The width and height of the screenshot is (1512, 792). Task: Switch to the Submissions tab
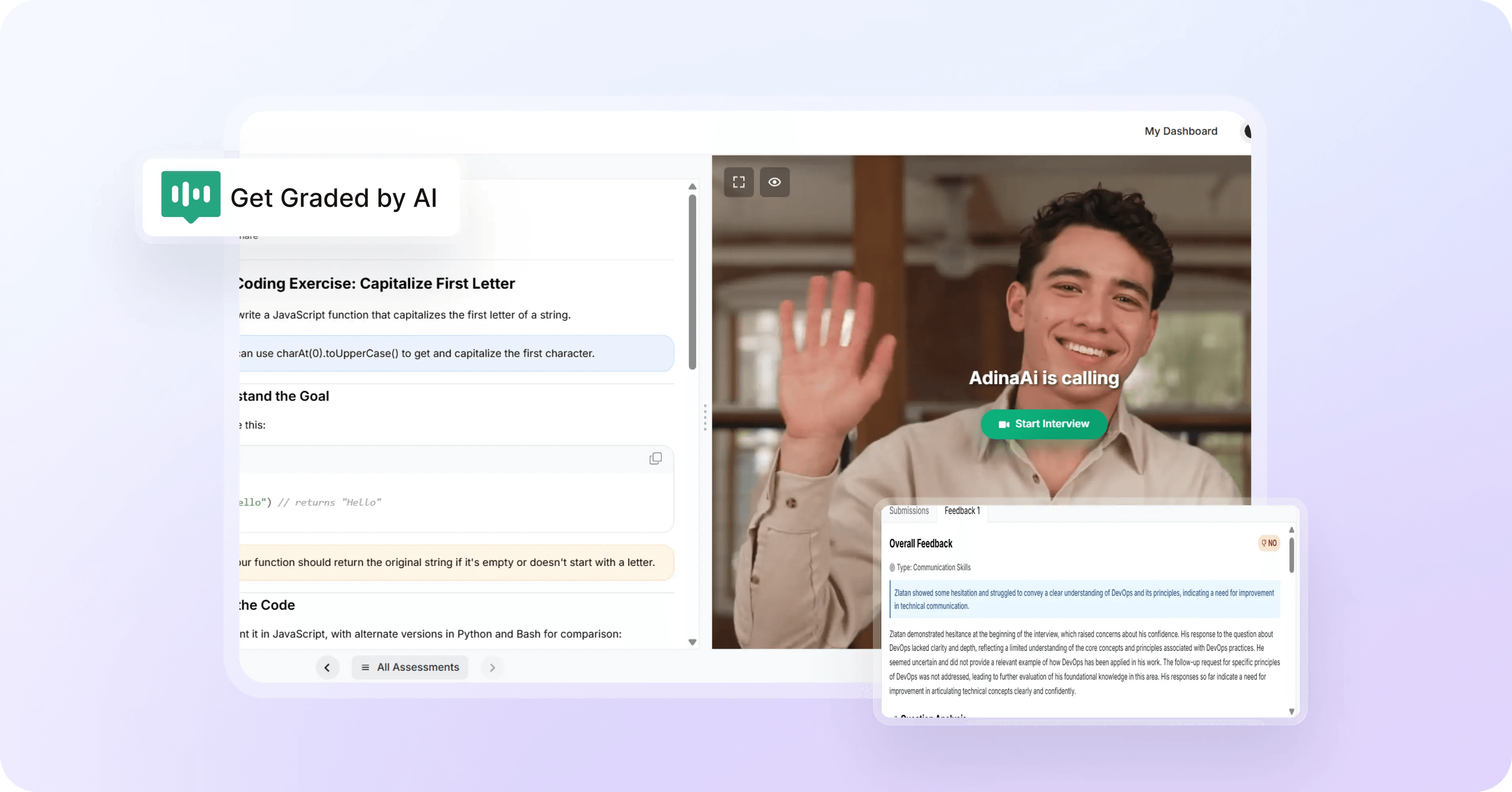coord(909,511)
